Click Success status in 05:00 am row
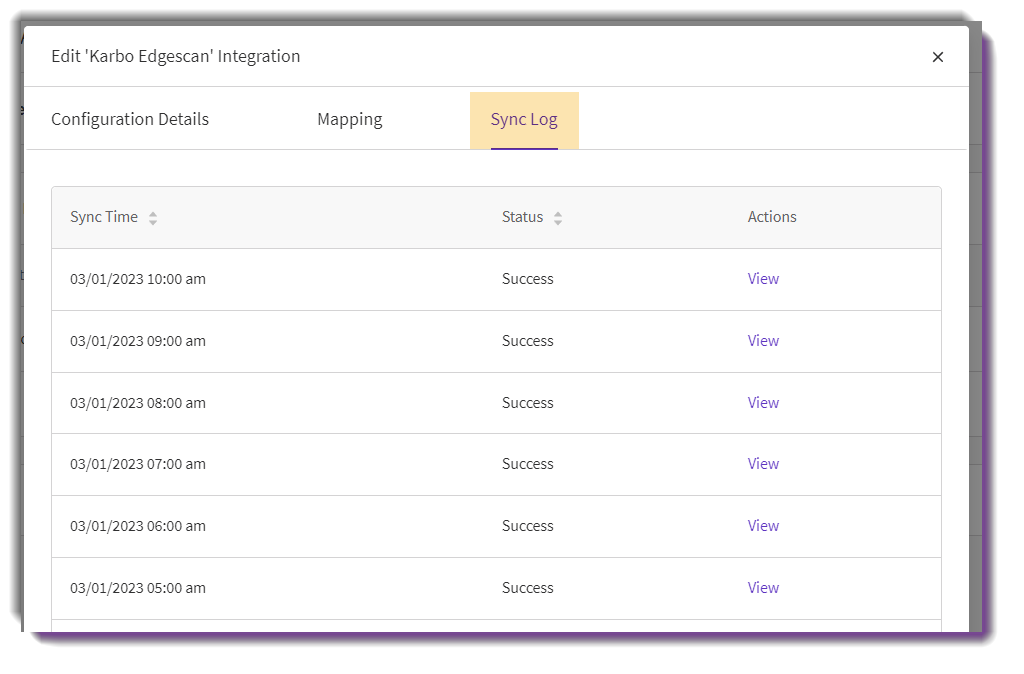1024x674 pixels. [x=528, y=588]
